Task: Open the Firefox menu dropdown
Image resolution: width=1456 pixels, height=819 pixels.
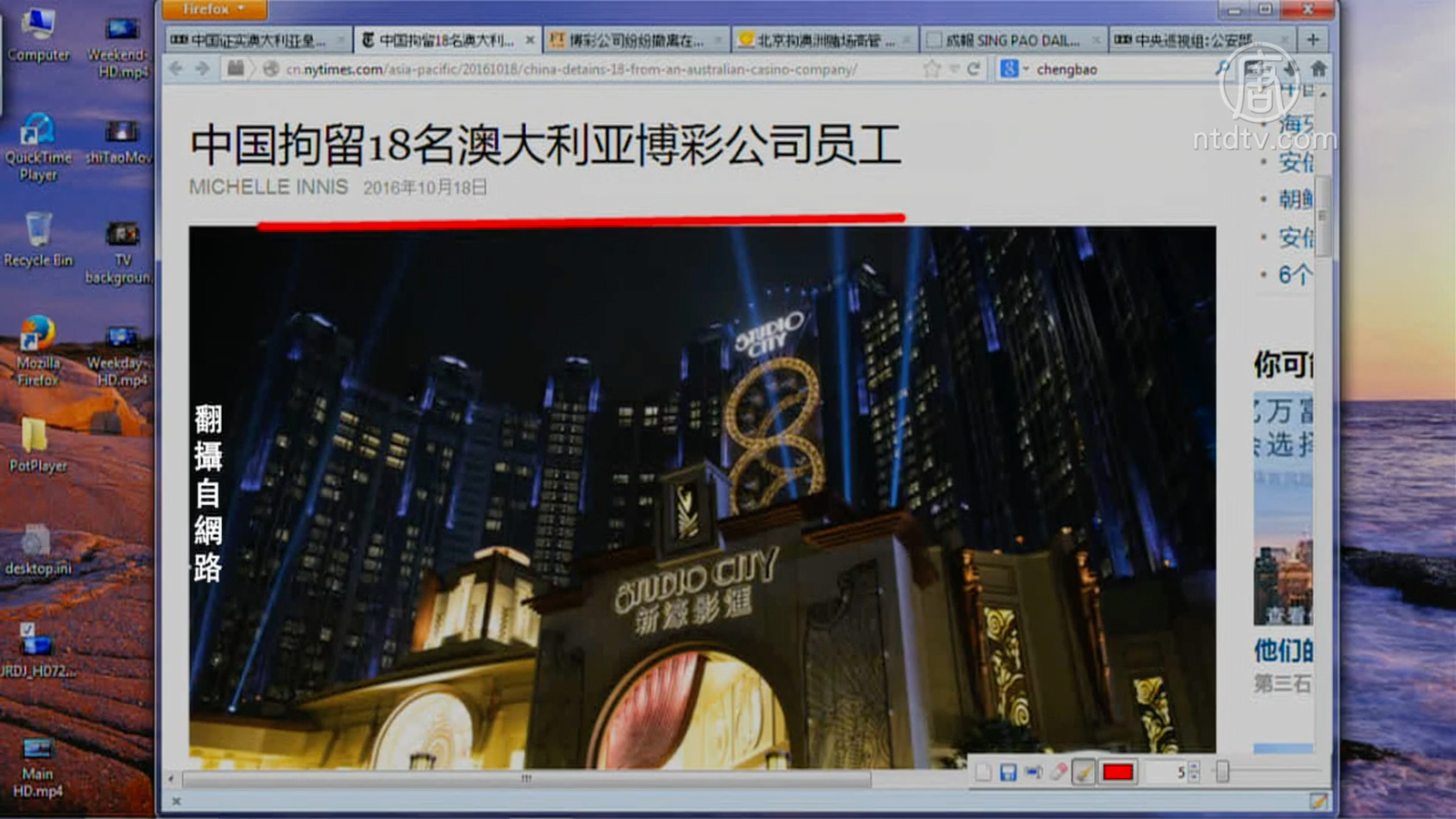Action: (x=214, y=9)
